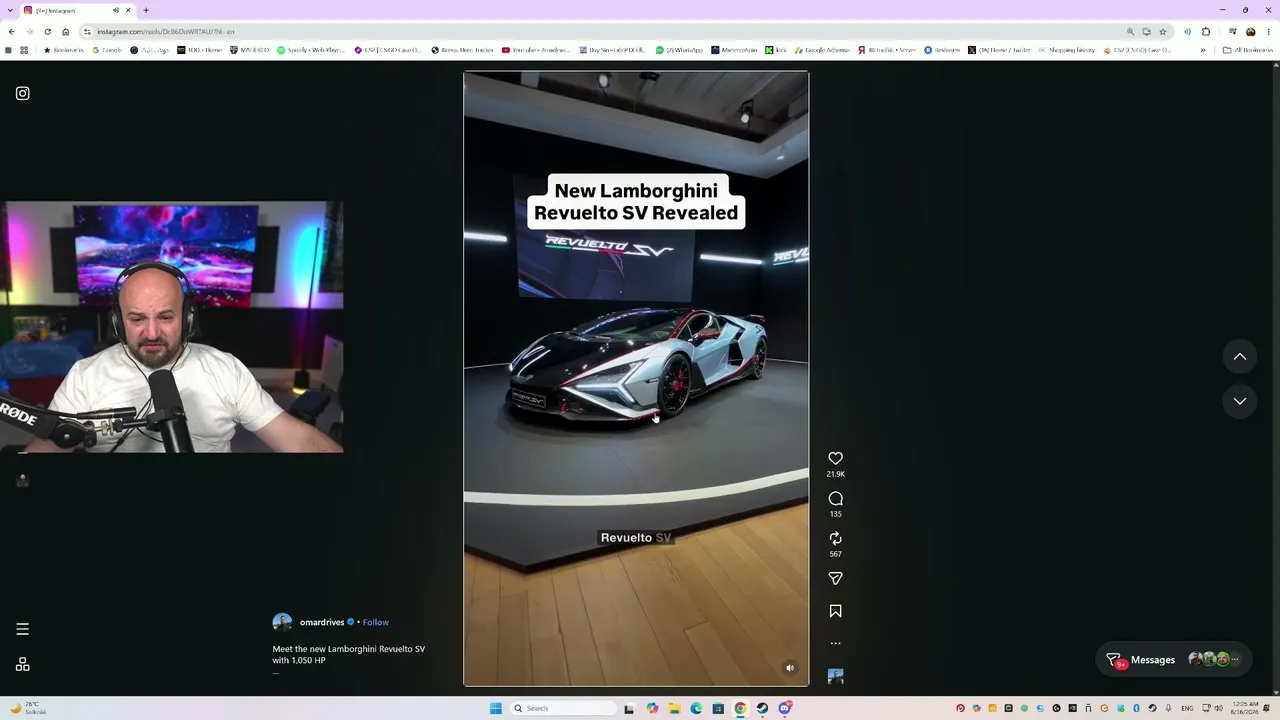Pause the reel by clicking the video
This screenshot has width=1280, height=720.
636,378
